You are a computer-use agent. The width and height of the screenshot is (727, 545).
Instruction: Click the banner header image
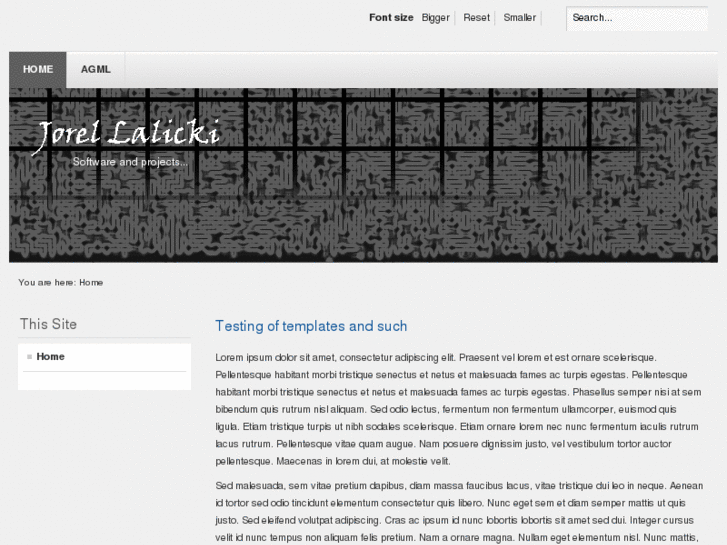pos(364,175)
